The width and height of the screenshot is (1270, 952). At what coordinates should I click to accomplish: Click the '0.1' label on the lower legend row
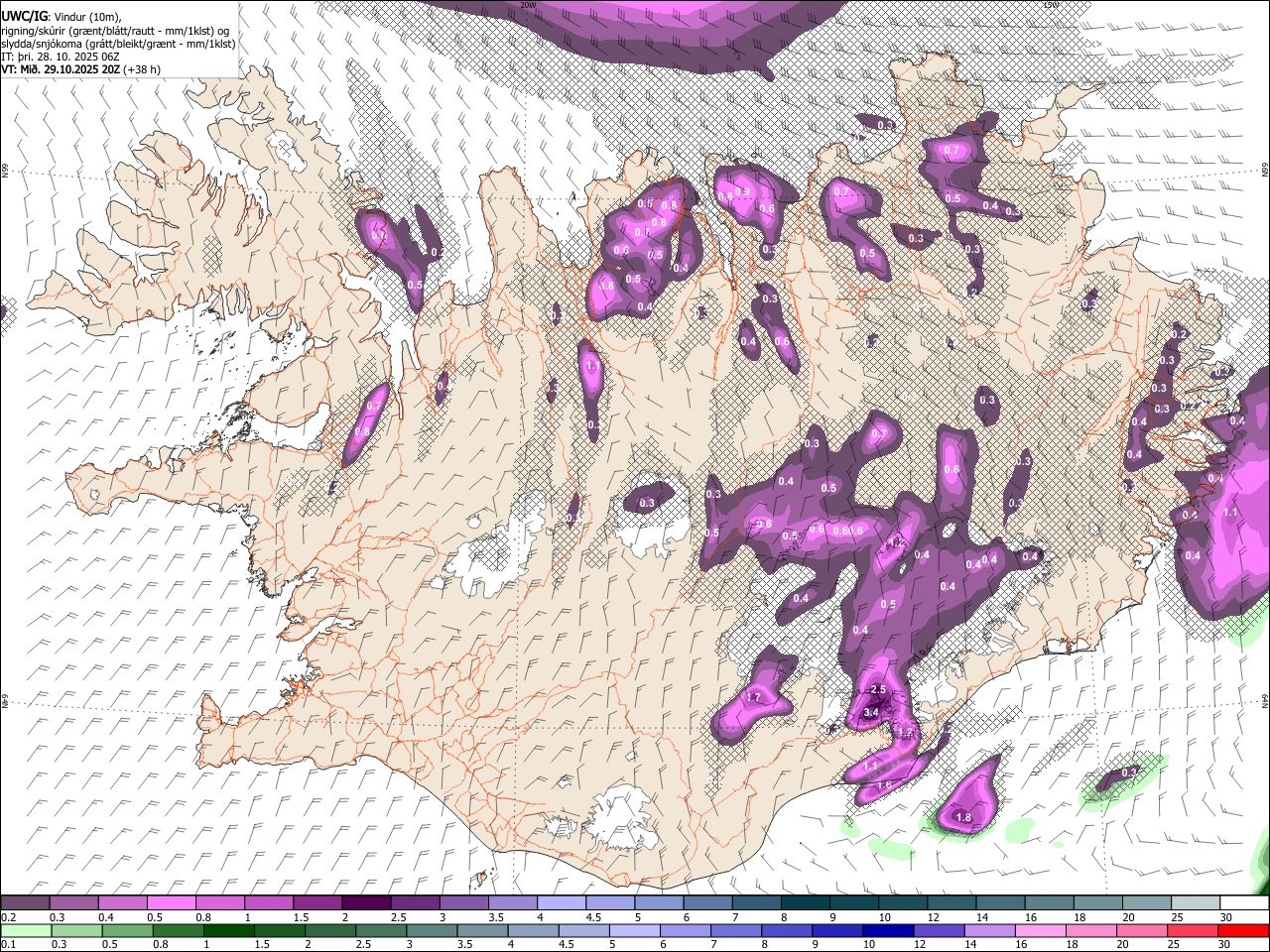(x=8, y=945)
